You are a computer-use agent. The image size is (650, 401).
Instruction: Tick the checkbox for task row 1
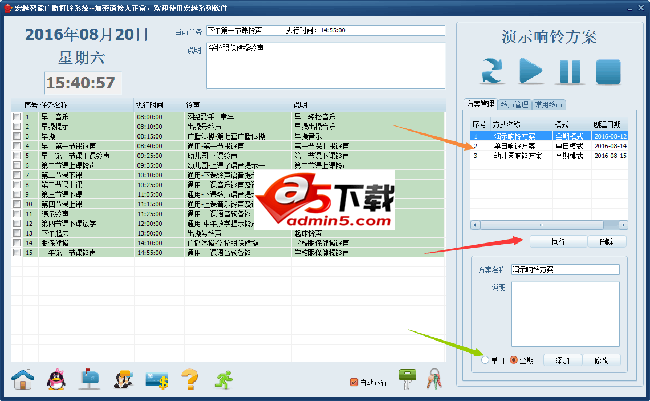pos(17,117)
